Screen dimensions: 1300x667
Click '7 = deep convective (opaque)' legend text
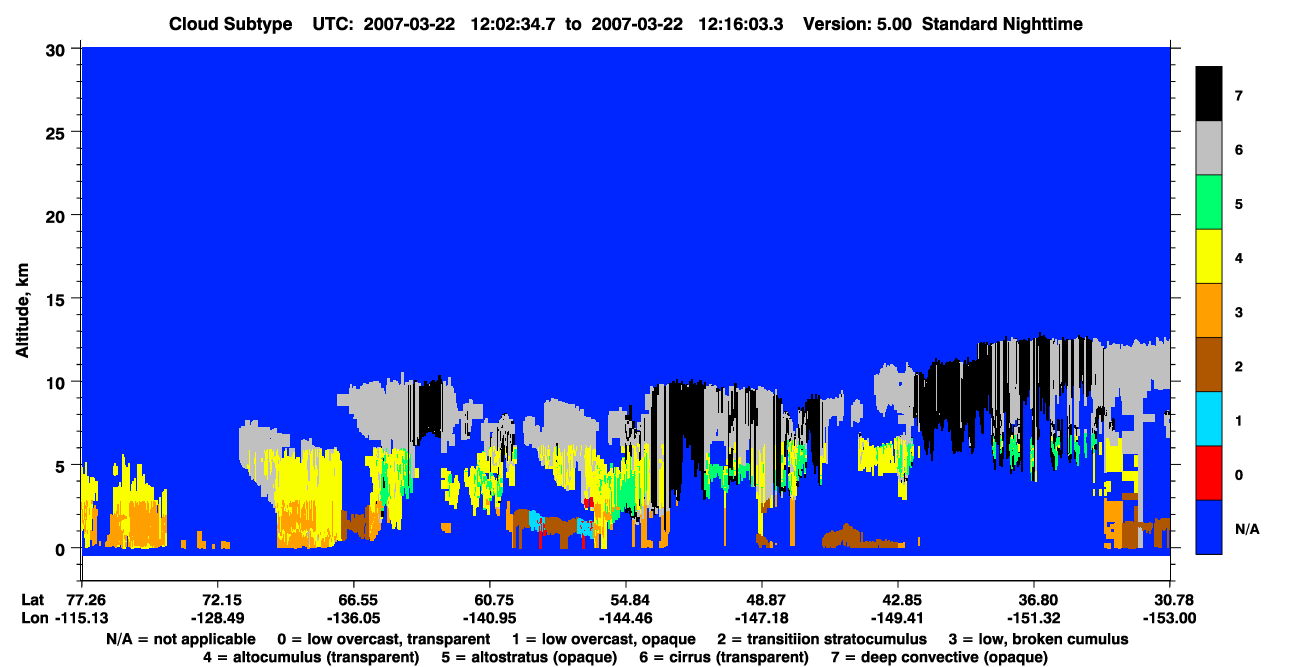tap(940, 657)
